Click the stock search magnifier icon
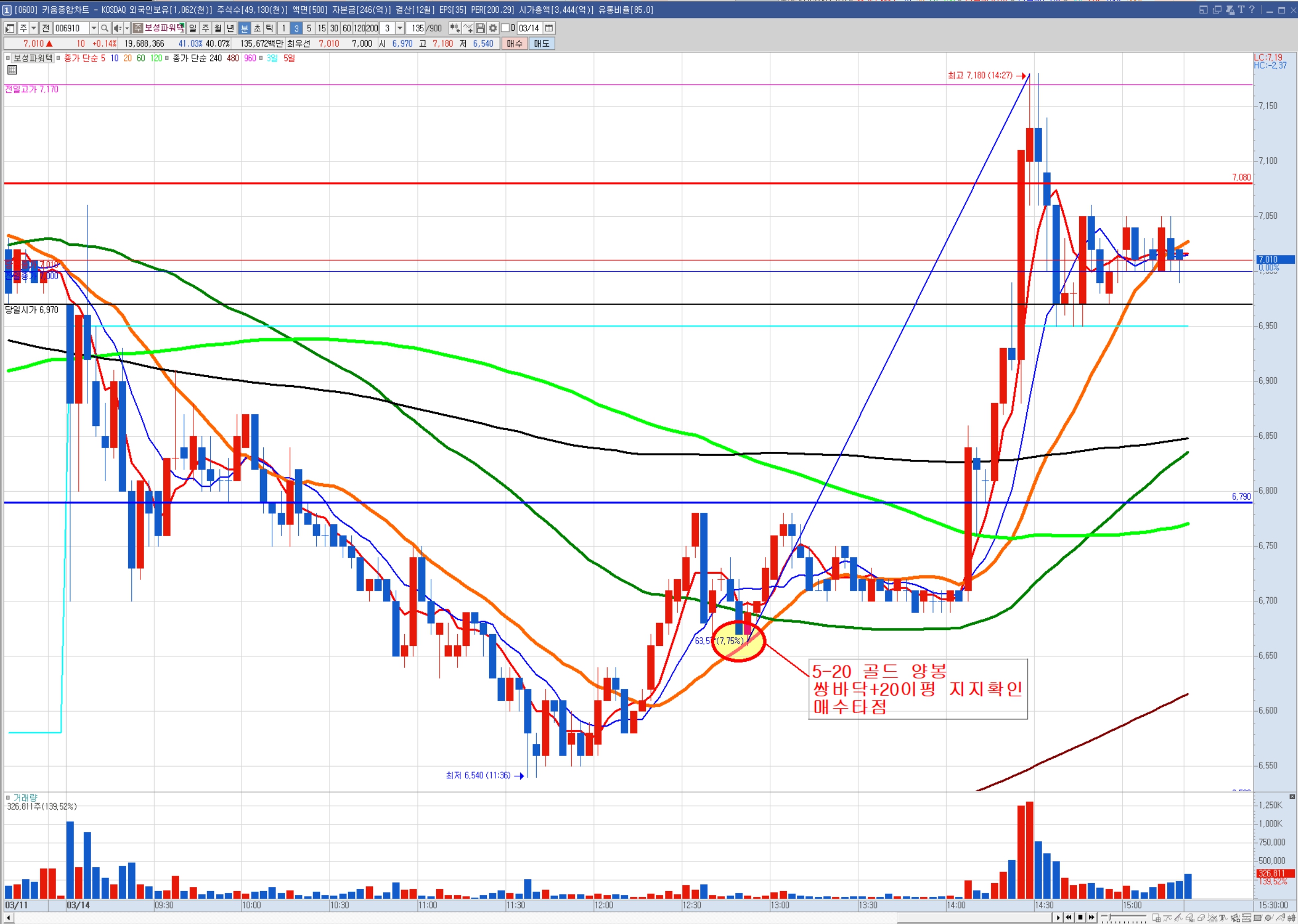This screenshot has height=924, width=1298. (x=105, y=28)
